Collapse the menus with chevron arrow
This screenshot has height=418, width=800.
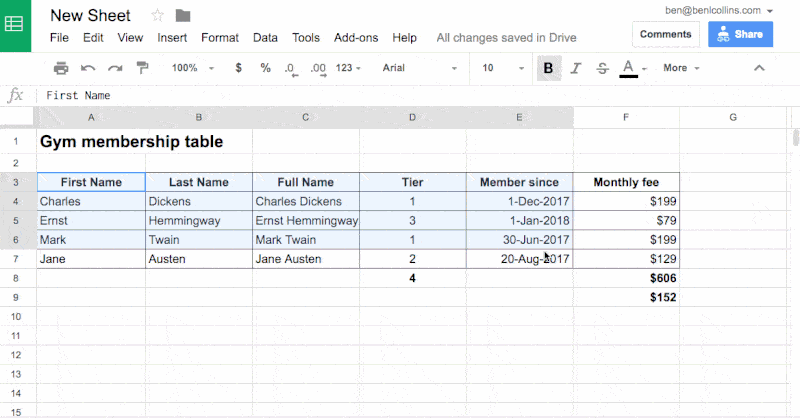[759, 68]
